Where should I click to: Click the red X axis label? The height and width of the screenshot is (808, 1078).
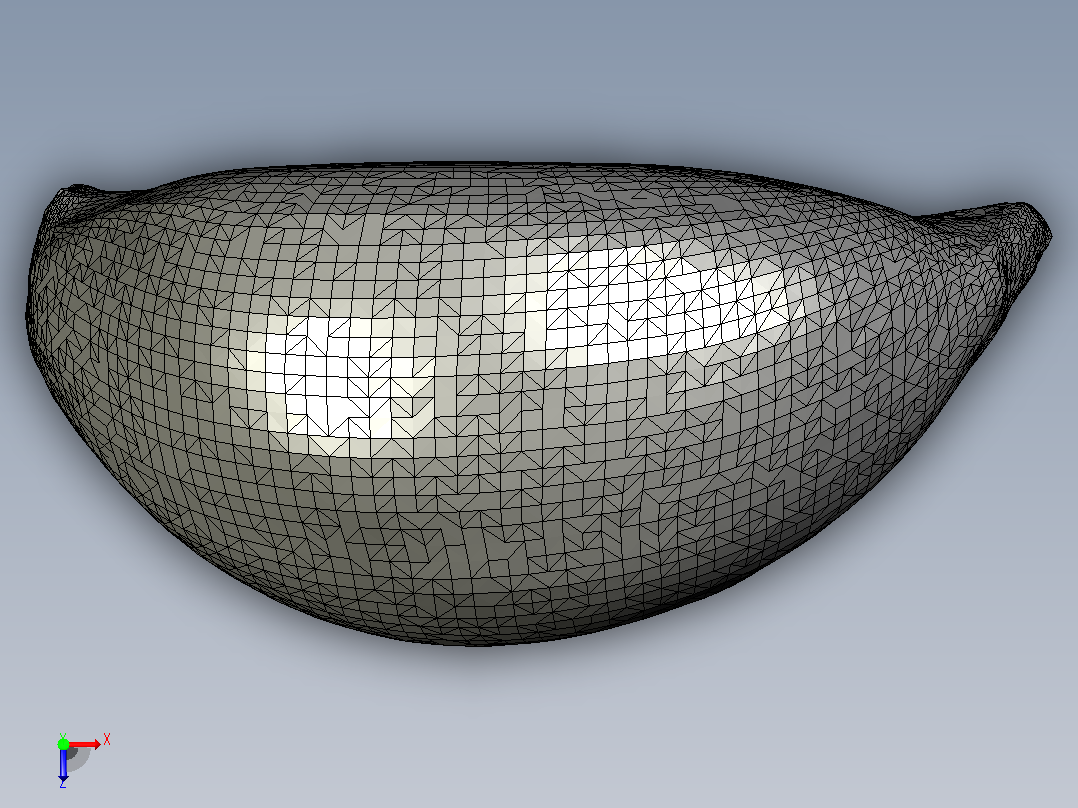(107, 740)
